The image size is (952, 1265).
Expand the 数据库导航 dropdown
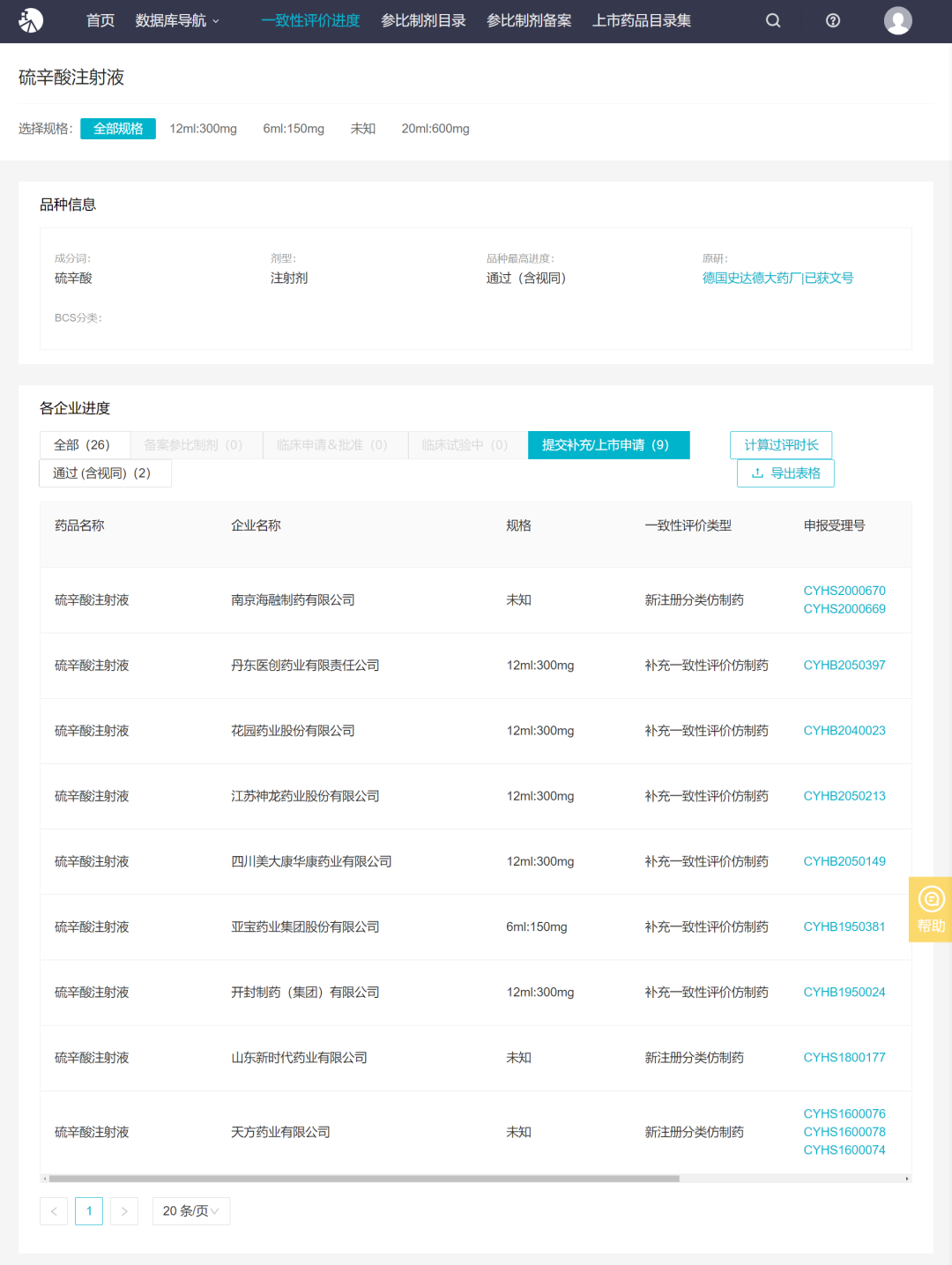pos(177,20)
